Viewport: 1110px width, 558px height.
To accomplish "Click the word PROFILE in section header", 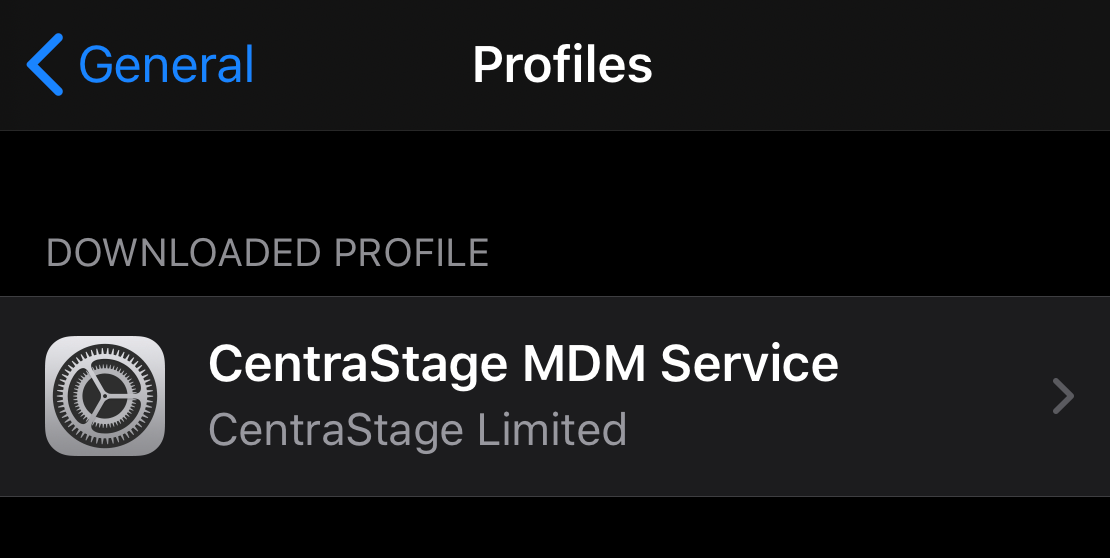I will [411, 253].
